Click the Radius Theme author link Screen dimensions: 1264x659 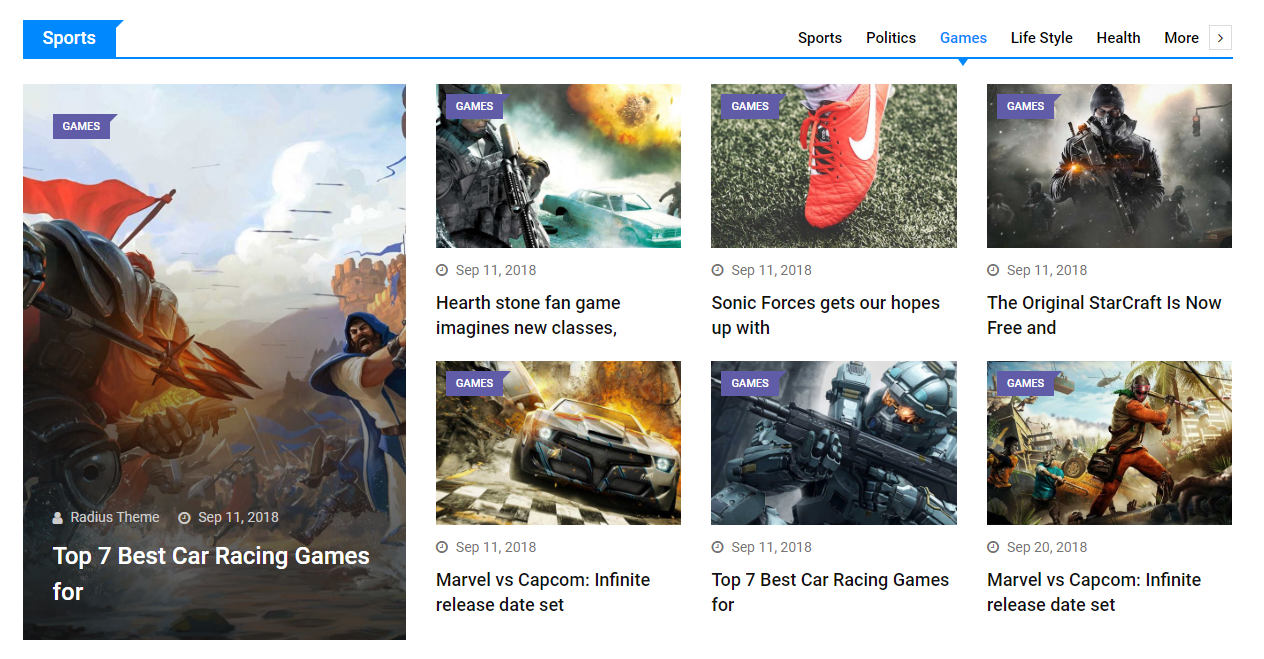(115, 517)
